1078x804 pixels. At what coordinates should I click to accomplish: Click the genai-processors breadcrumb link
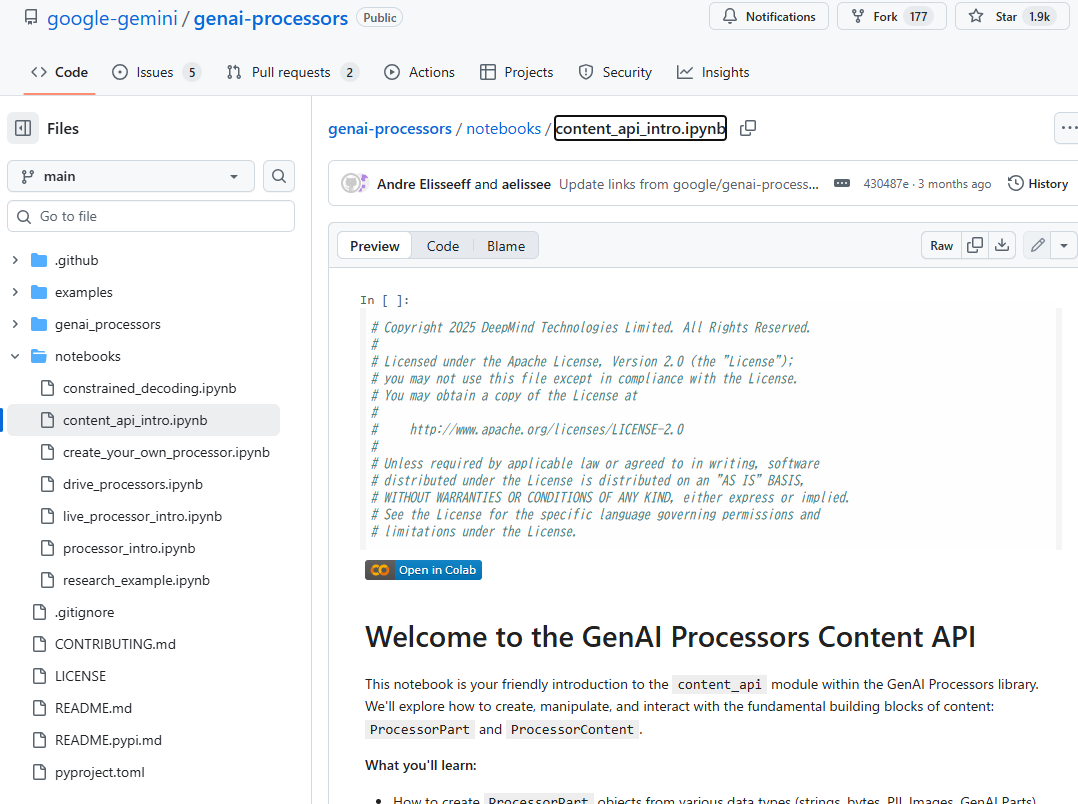pyautogui.click(x=390, y=129)
